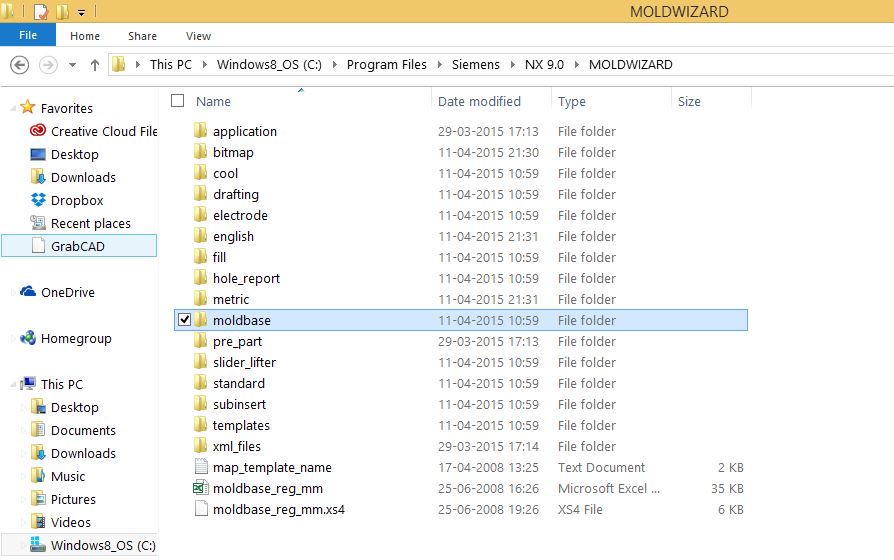
Task: Select the english folder icon
Action: click(201, 236)
